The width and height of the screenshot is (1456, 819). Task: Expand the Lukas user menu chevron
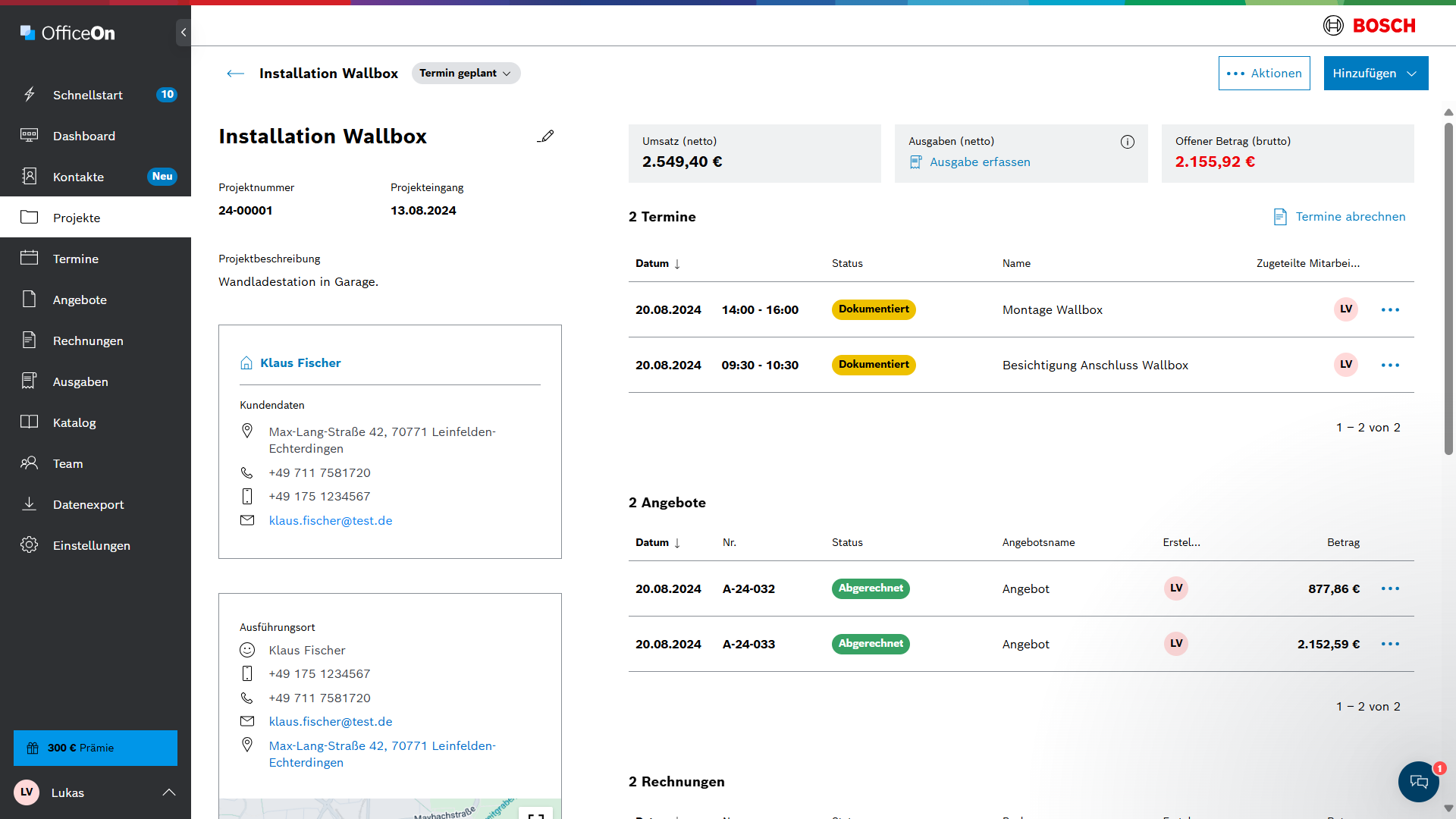(169, 792)
